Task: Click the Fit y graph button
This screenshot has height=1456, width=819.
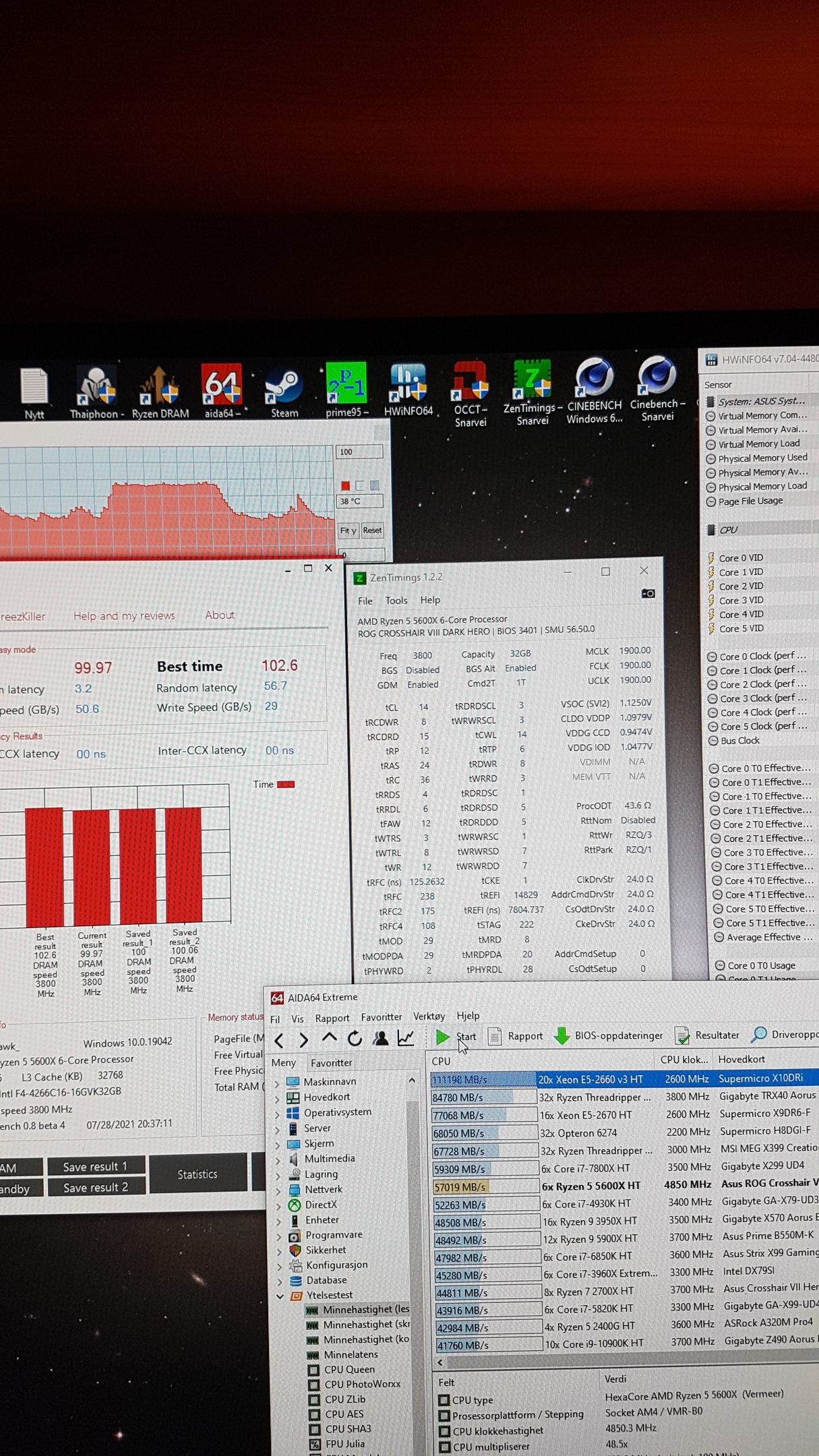Action: (348, 531)
